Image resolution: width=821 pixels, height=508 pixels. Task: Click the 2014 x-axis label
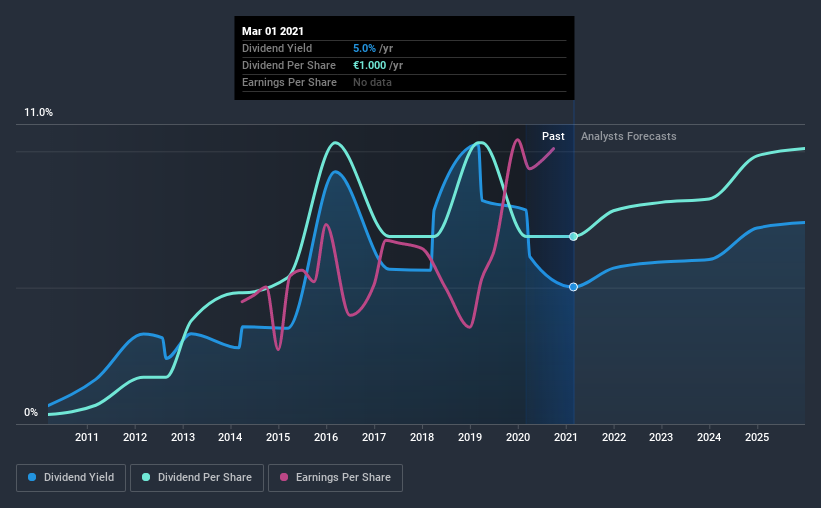click(230, 437)
